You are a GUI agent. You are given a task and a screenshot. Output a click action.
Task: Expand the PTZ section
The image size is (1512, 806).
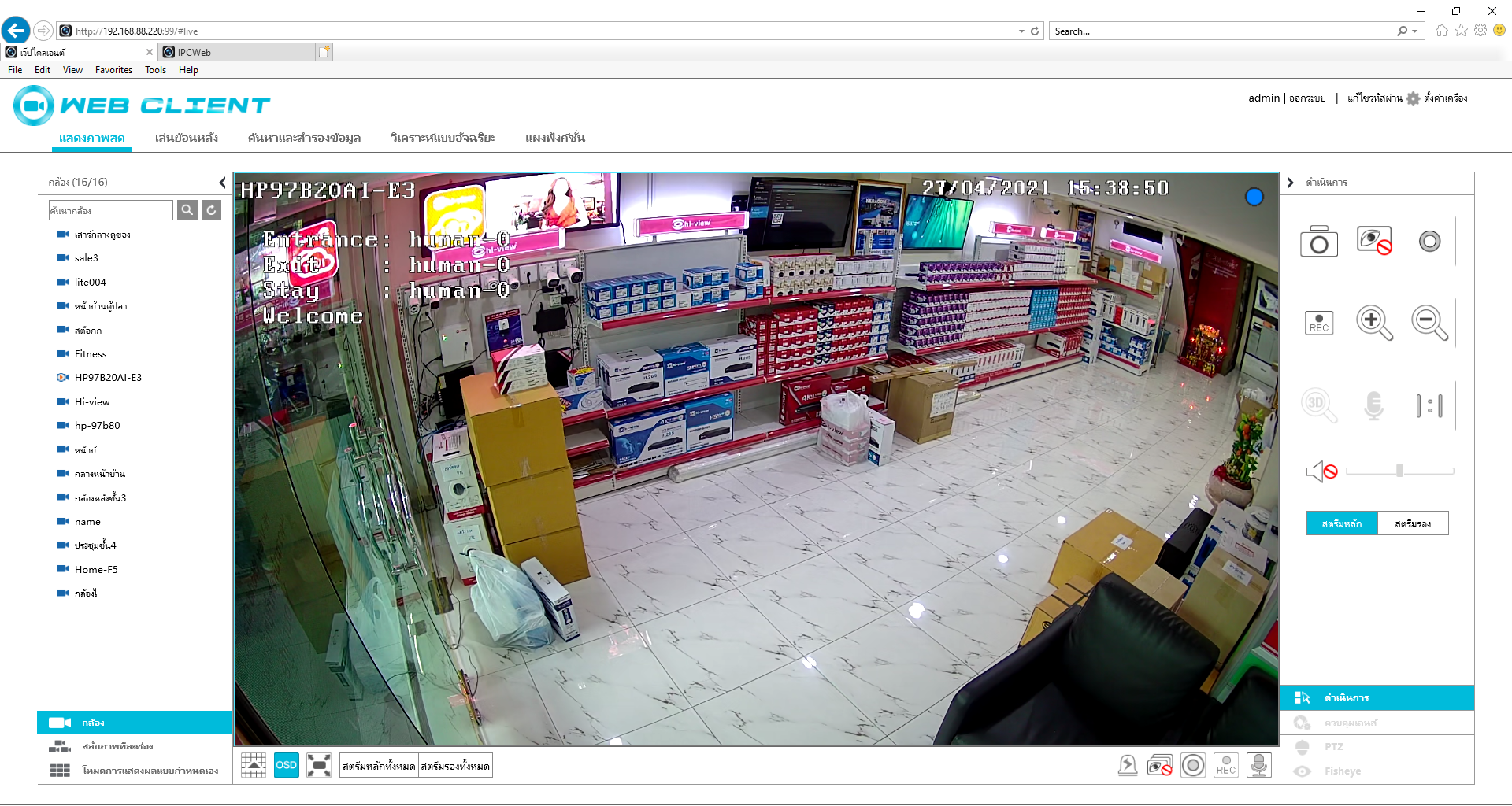(x=1333, y=746)
